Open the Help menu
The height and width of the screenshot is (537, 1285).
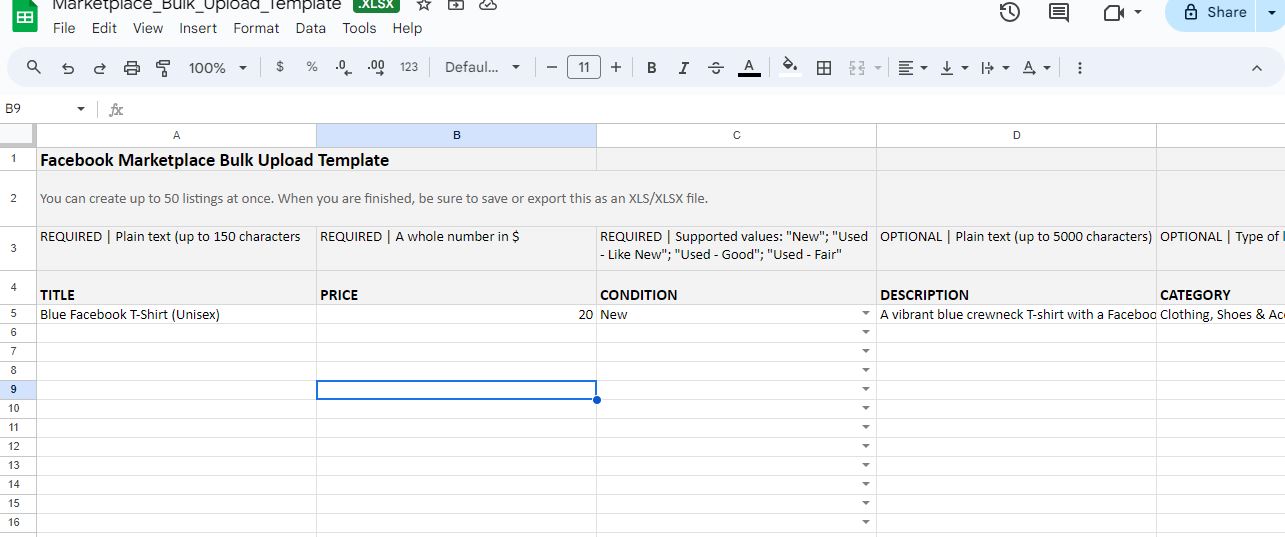click(x=407, y=28)
